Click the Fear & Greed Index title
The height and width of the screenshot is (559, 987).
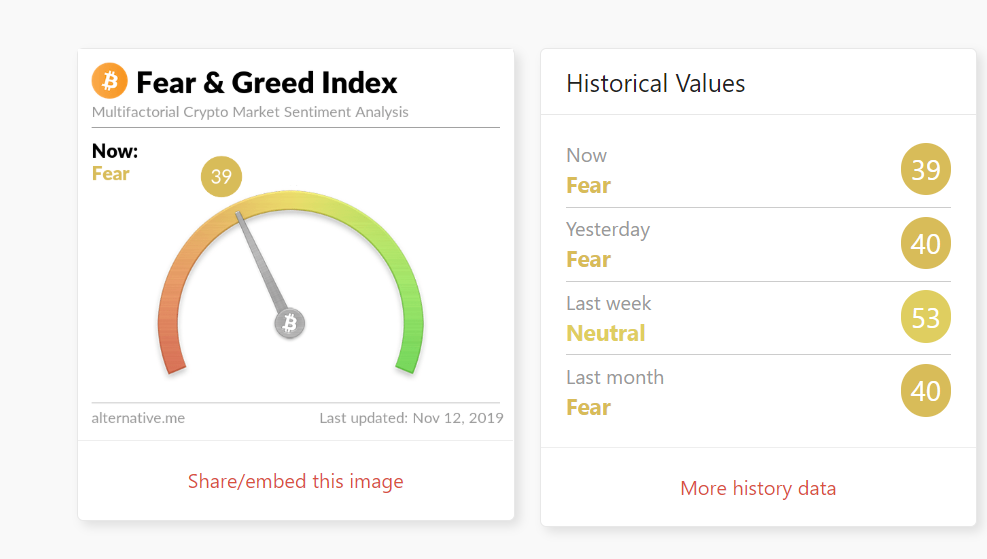pyautogui.click(x=267, y=82)
